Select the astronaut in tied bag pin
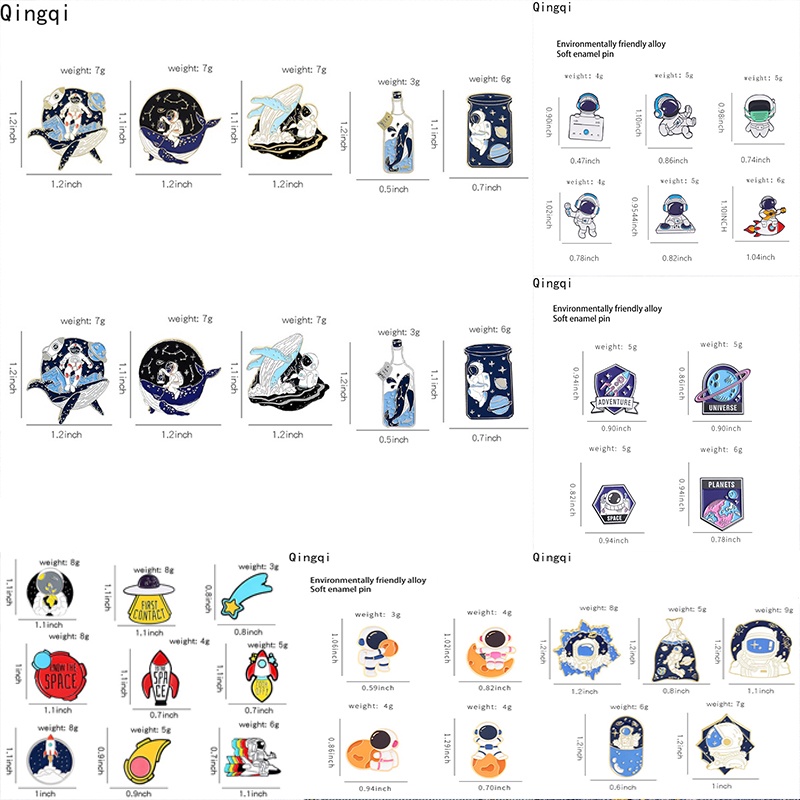800x800 pixels. (674, 650)
